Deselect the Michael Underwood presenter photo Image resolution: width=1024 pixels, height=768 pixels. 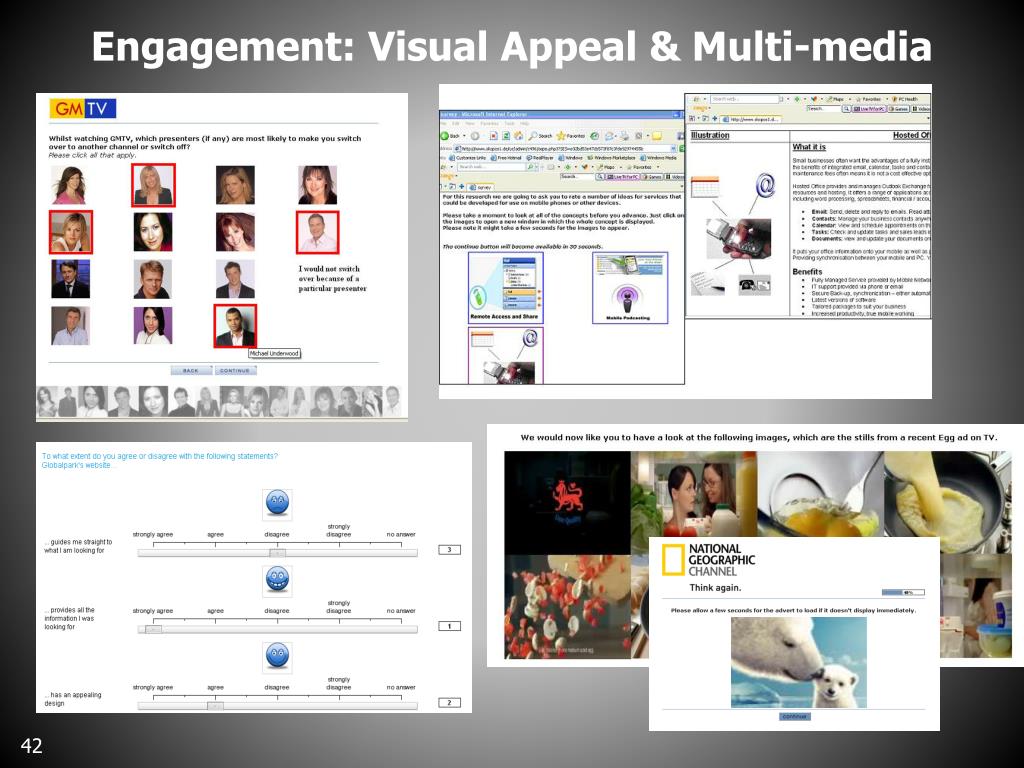(235, 325)
